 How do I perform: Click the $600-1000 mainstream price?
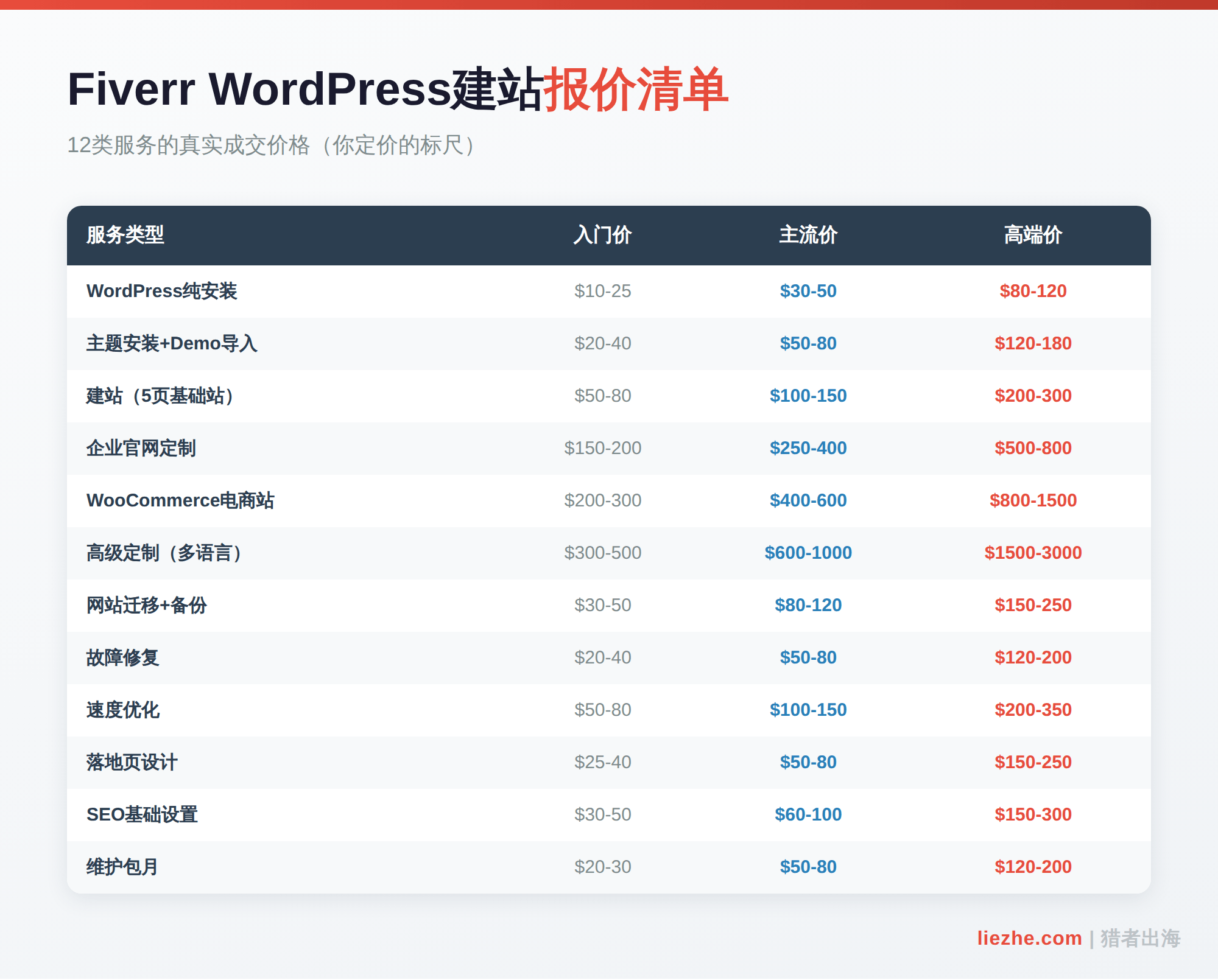coord(808,553)
